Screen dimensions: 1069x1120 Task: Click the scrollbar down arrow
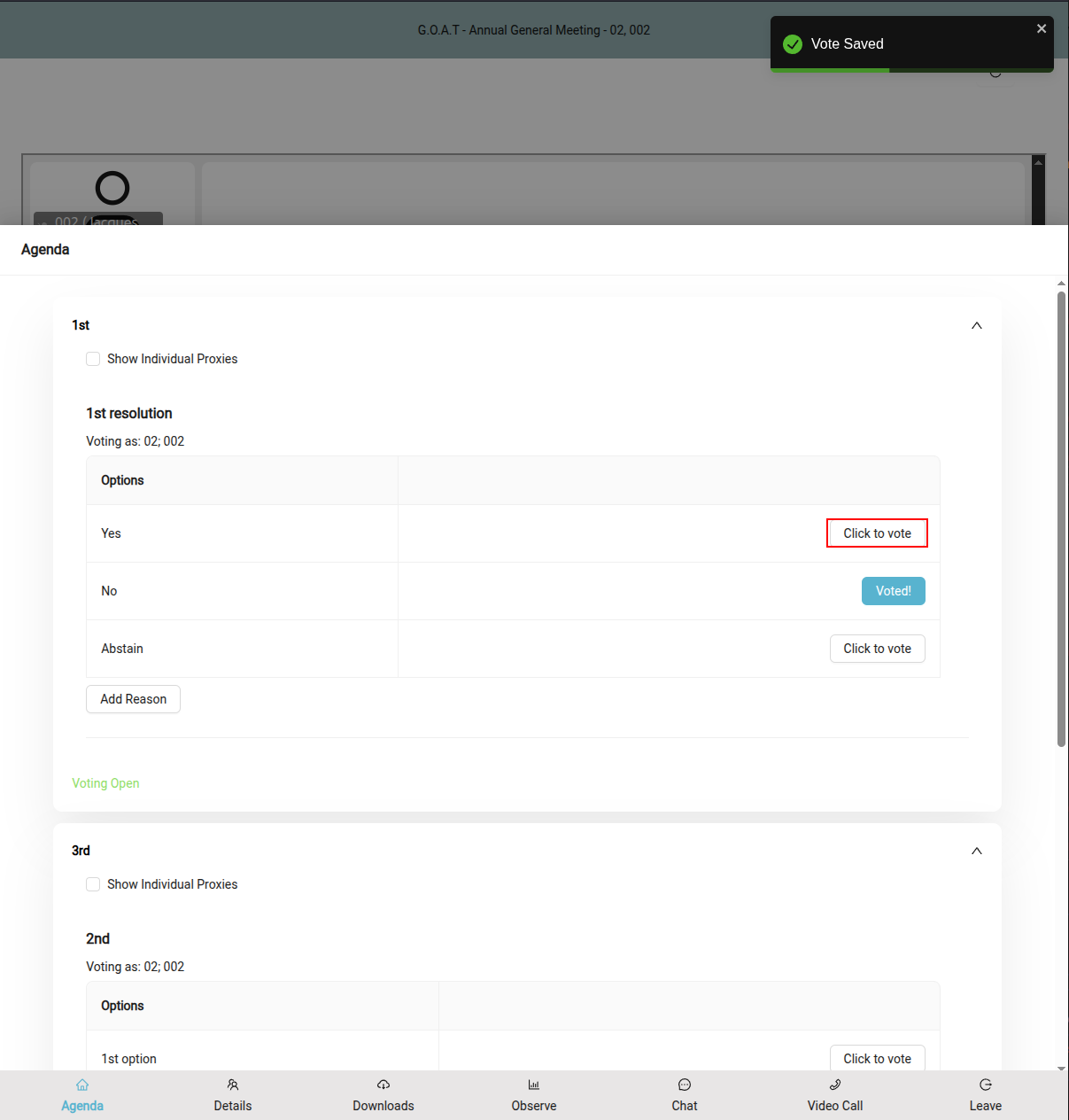(x=1061, y=1069)
